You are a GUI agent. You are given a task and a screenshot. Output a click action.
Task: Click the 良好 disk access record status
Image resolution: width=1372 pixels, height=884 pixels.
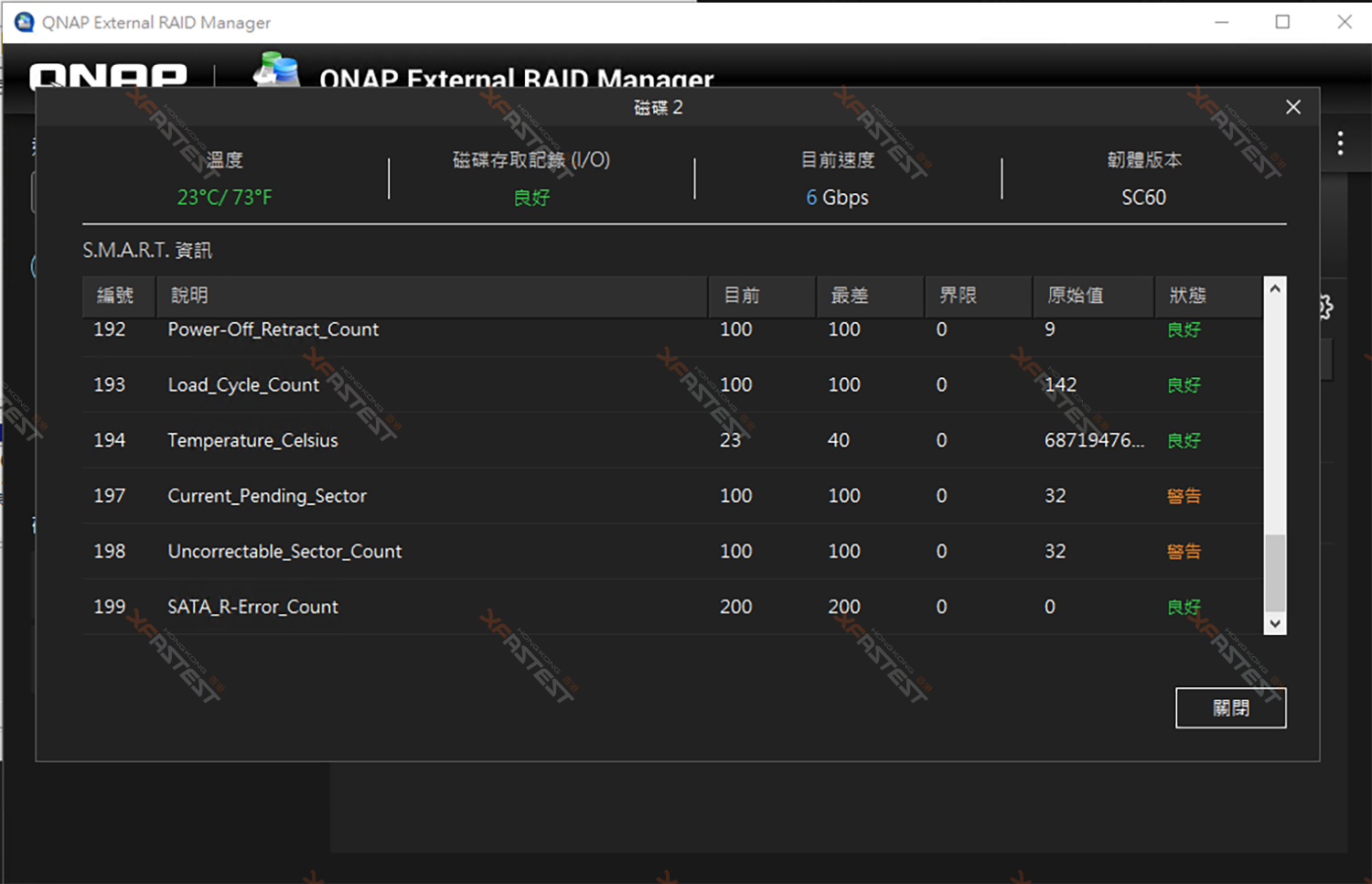(531, 198)
